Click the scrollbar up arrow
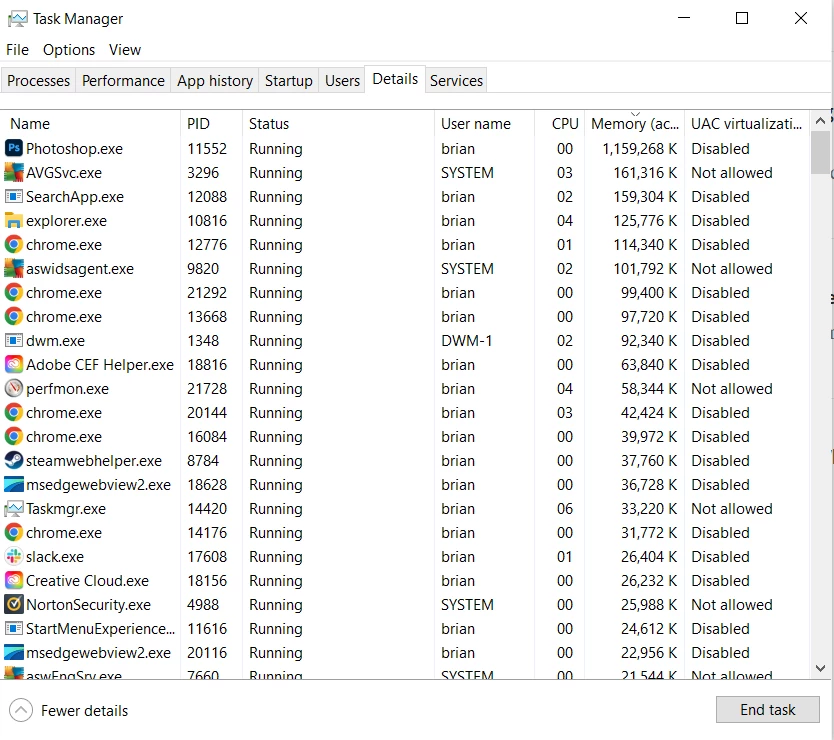Screen dimensions: 834x740 (820, 121)
